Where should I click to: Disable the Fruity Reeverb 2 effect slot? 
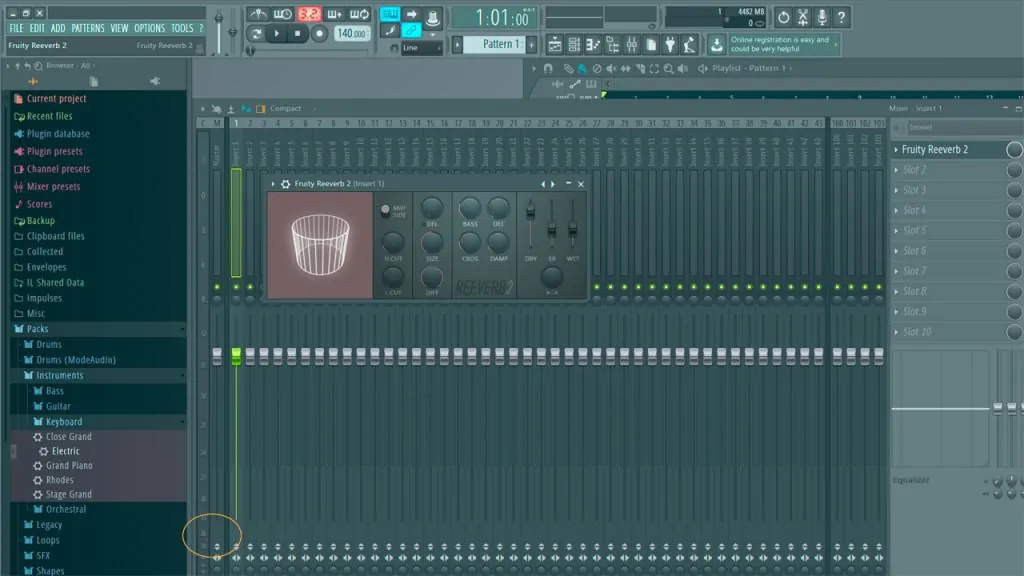1014,150
